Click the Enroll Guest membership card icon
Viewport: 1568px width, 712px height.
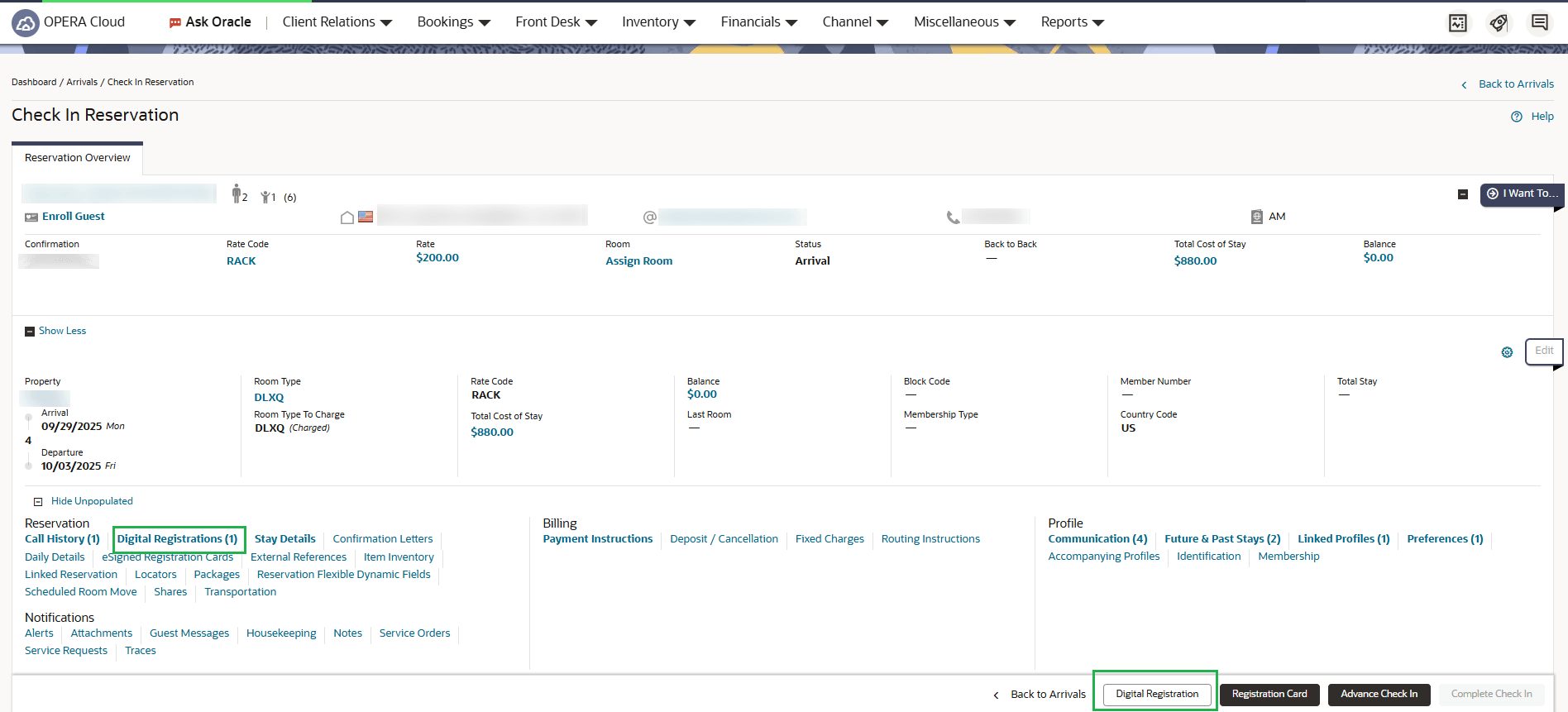31,217
